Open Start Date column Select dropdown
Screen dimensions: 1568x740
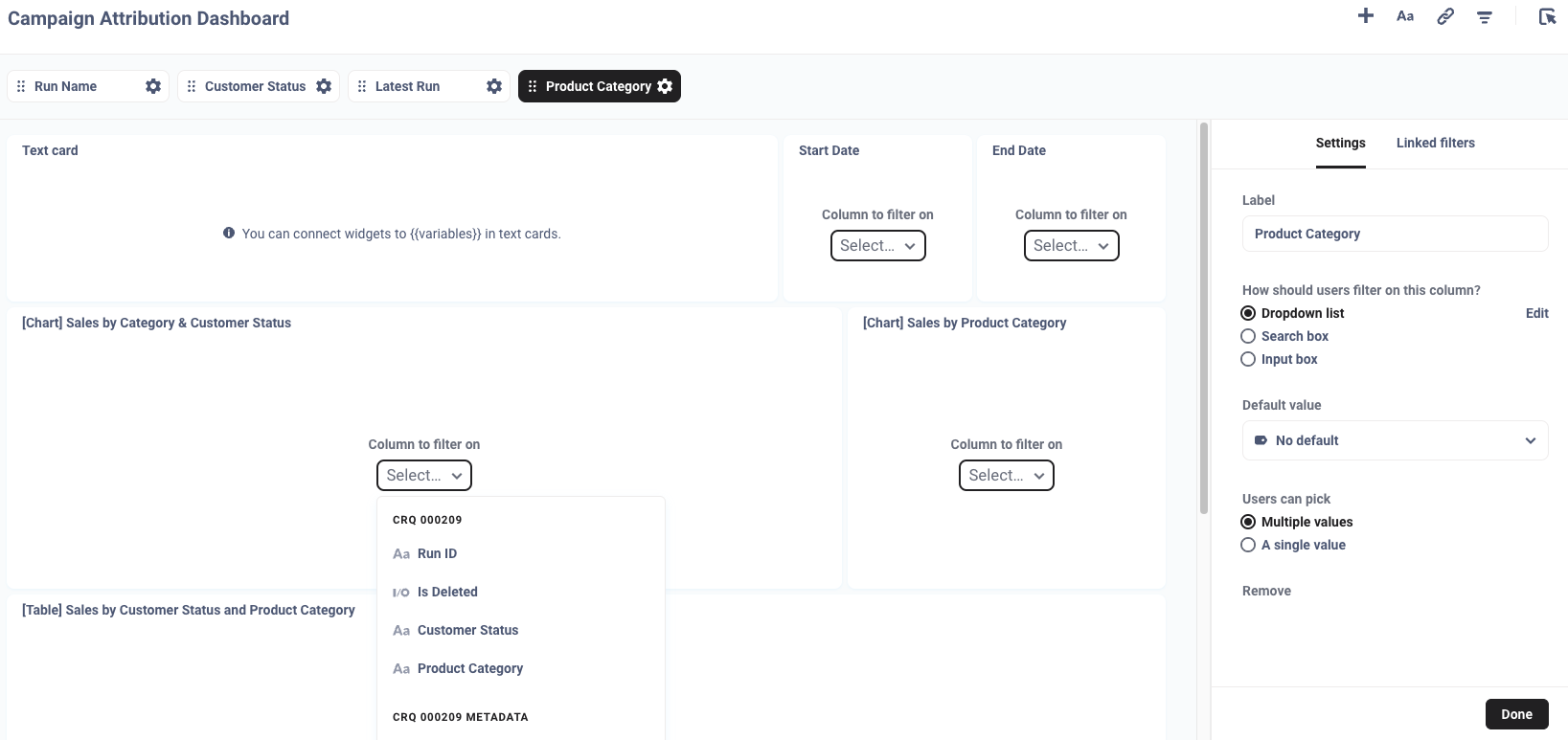coord(877,246)
